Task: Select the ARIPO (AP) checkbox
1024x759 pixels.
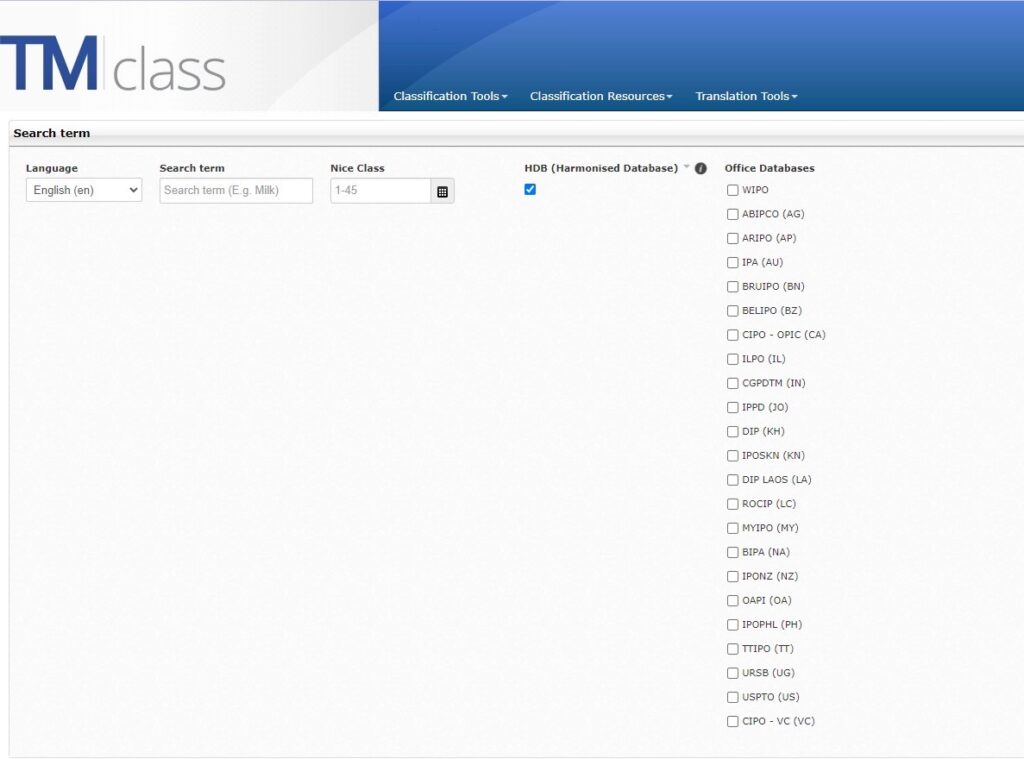Action: tap(733, 238)
